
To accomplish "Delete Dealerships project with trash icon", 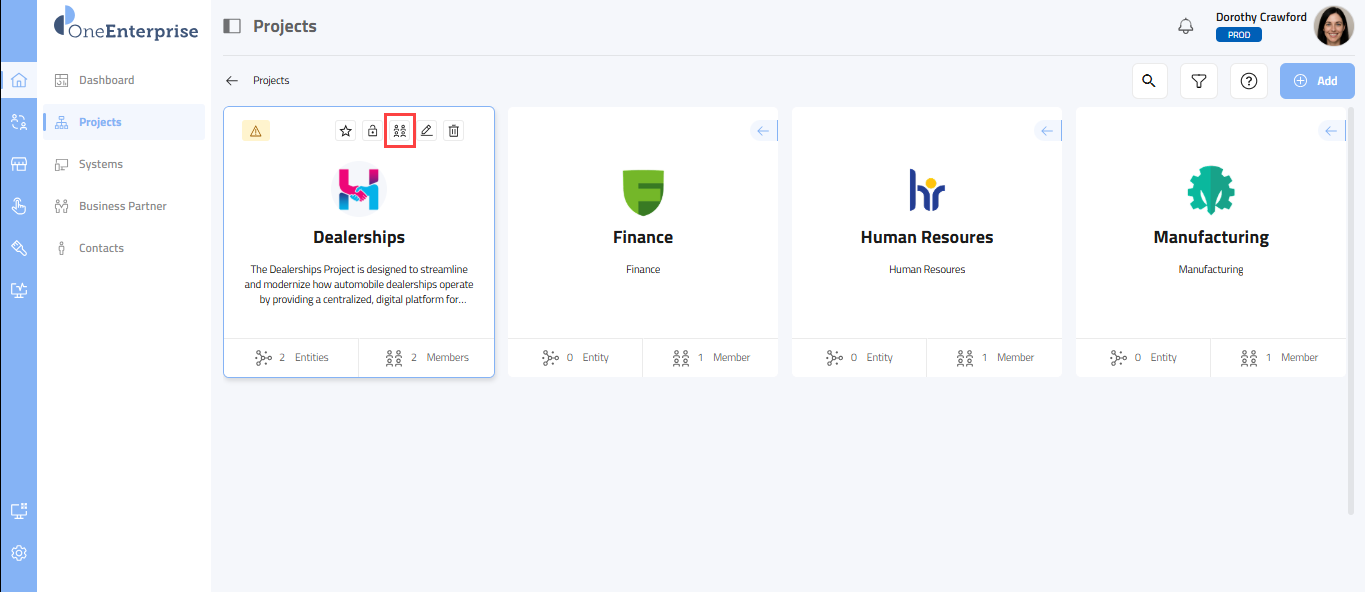I will point(454,131).
